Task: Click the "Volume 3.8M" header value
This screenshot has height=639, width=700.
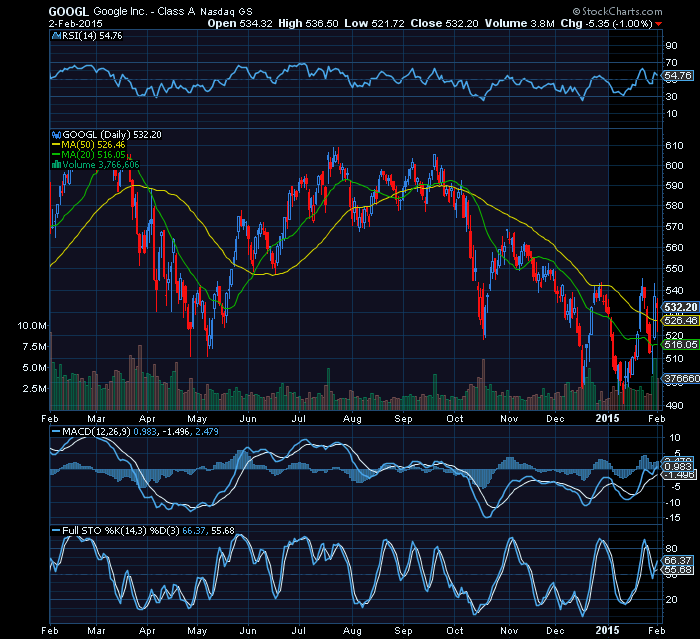Action: point(519,24)
